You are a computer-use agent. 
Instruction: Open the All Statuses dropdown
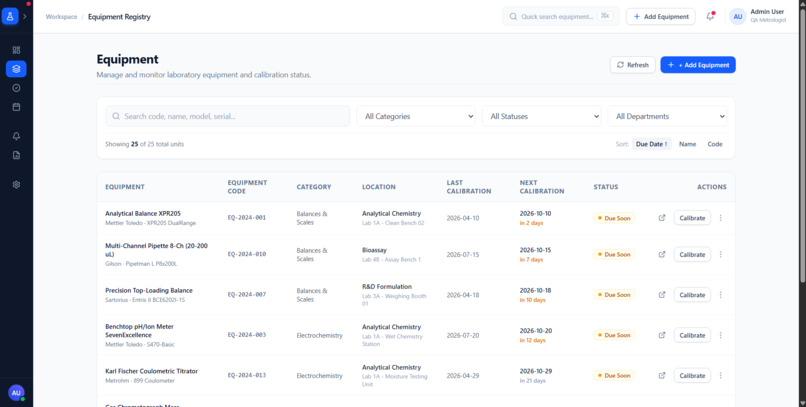click(541, 116)
